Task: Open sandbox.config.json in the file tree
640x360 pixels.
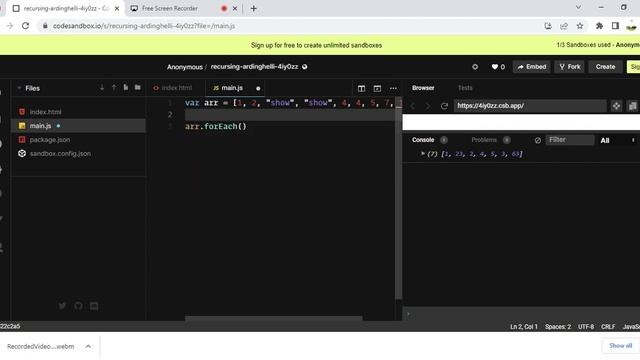Action: click(x=78, y=153)
